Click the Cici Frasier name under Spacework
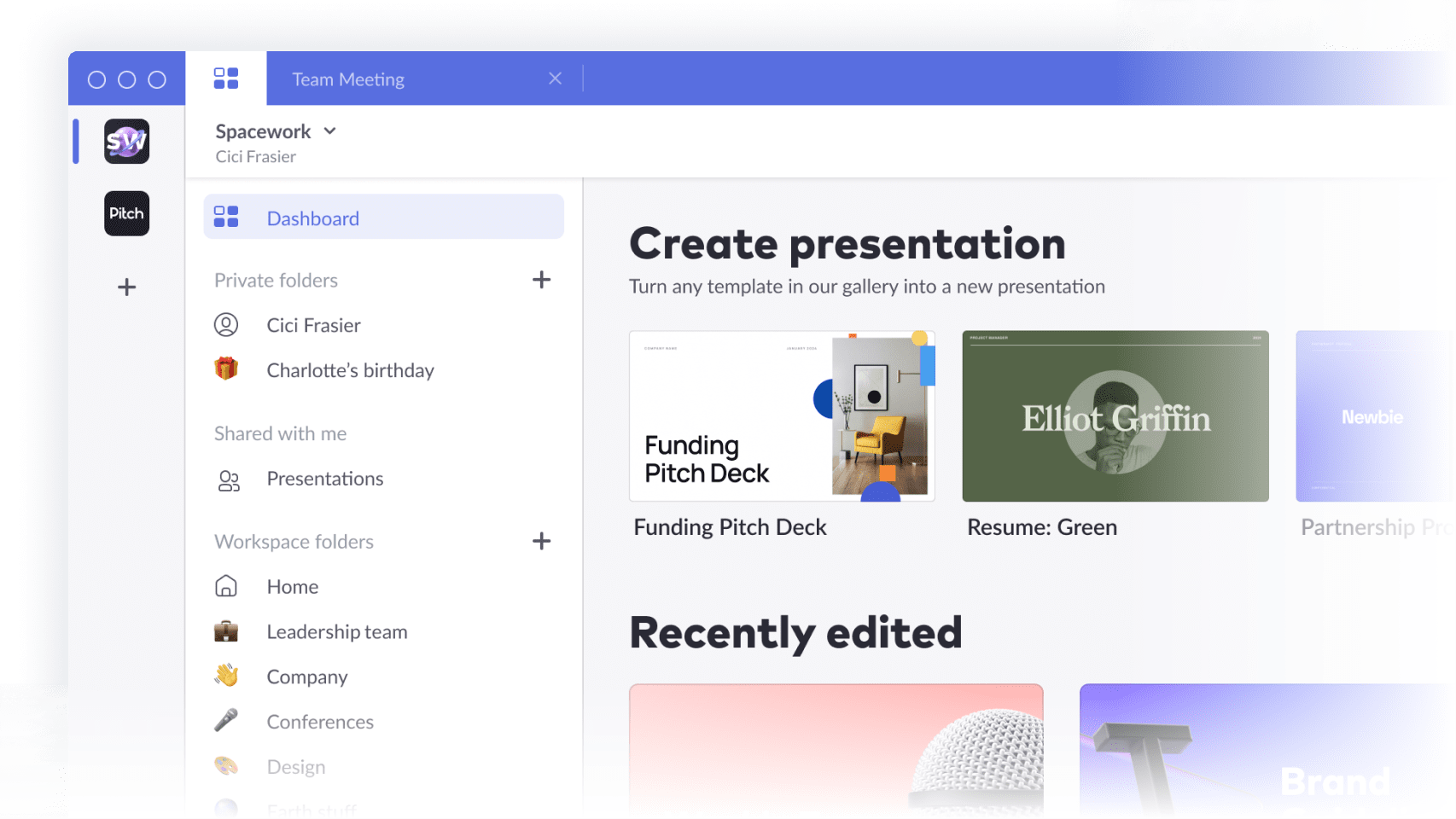This screenshot has width=1456, height=819. click(x=255, y=157)
